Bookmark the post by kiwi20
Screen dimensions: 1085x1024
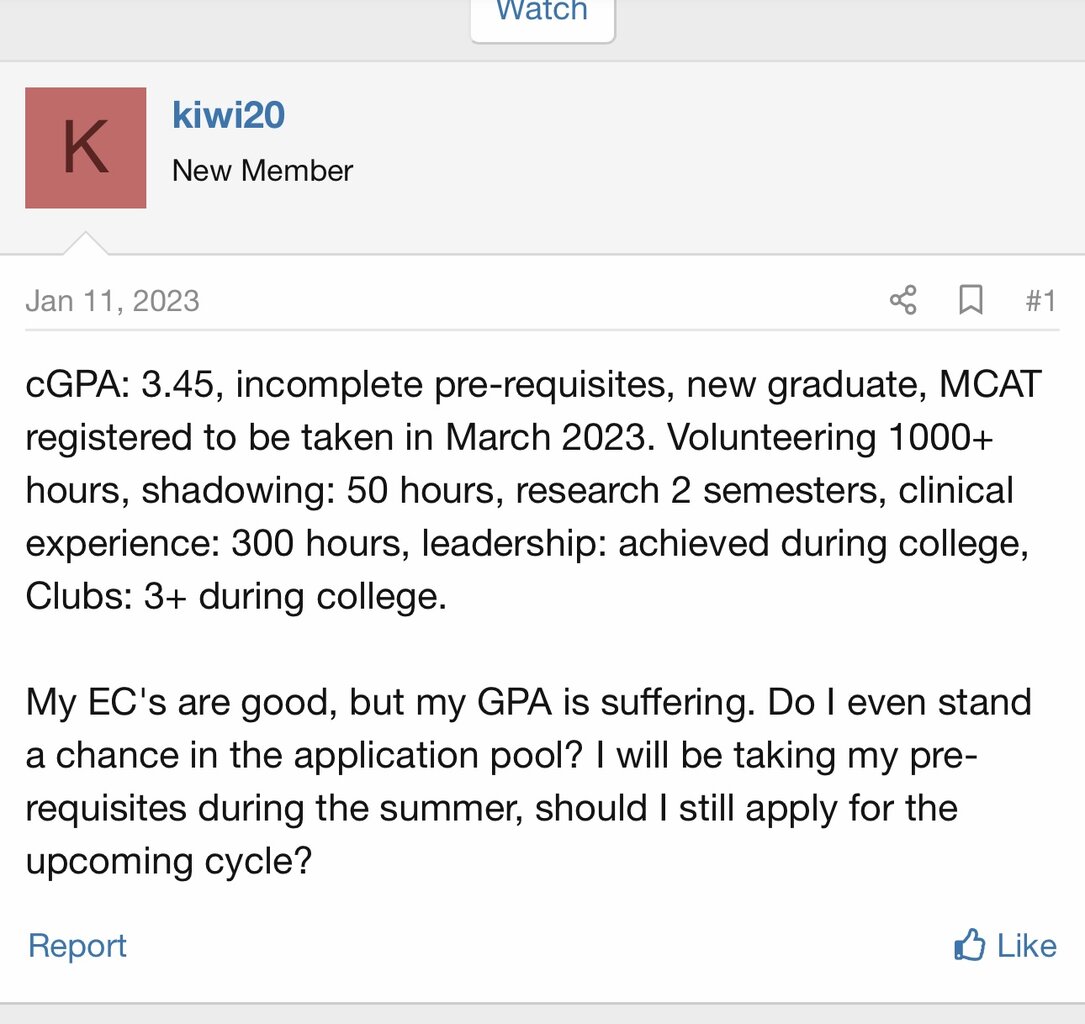click(x=970, y=300)
